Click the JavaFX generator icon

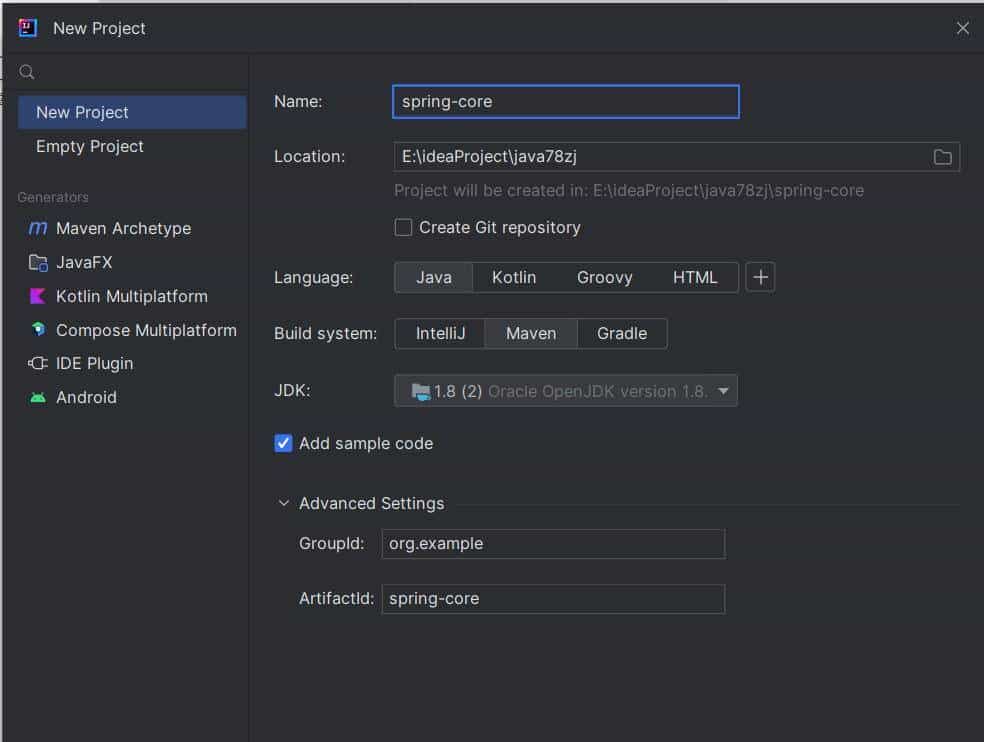(38, 263)
